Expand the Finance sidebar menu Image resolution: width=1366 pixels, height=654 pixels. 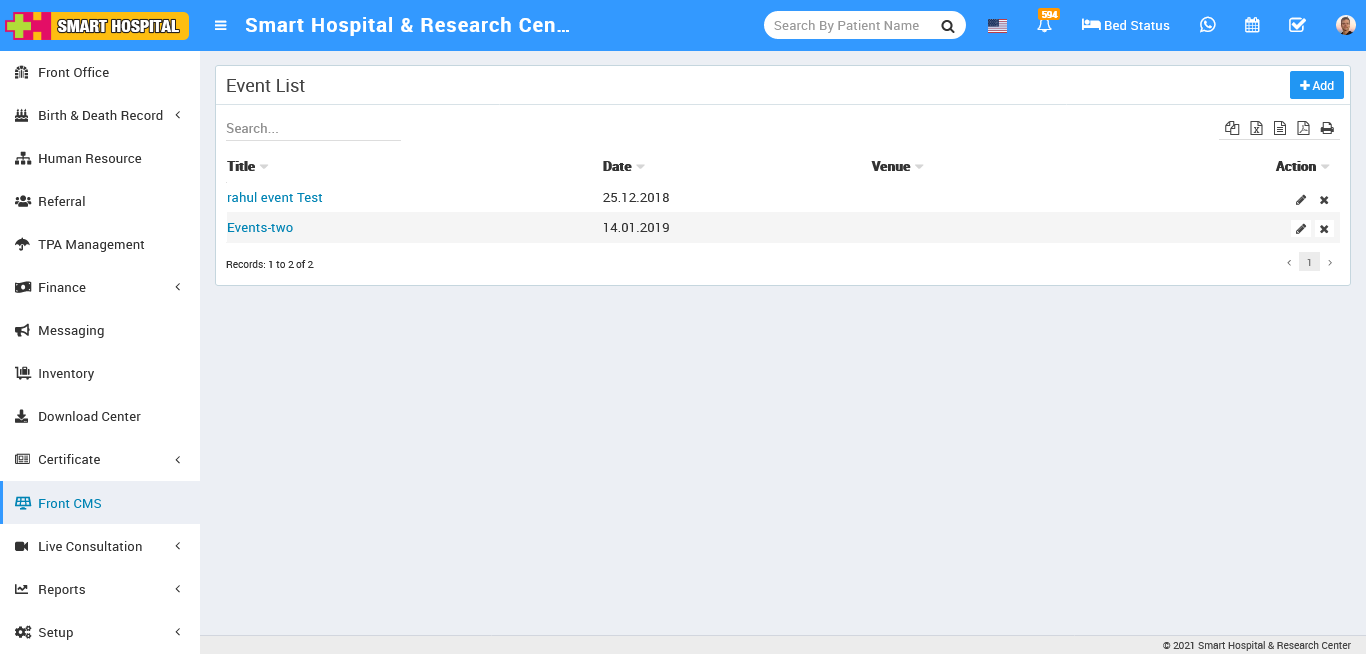click(100, 287)
